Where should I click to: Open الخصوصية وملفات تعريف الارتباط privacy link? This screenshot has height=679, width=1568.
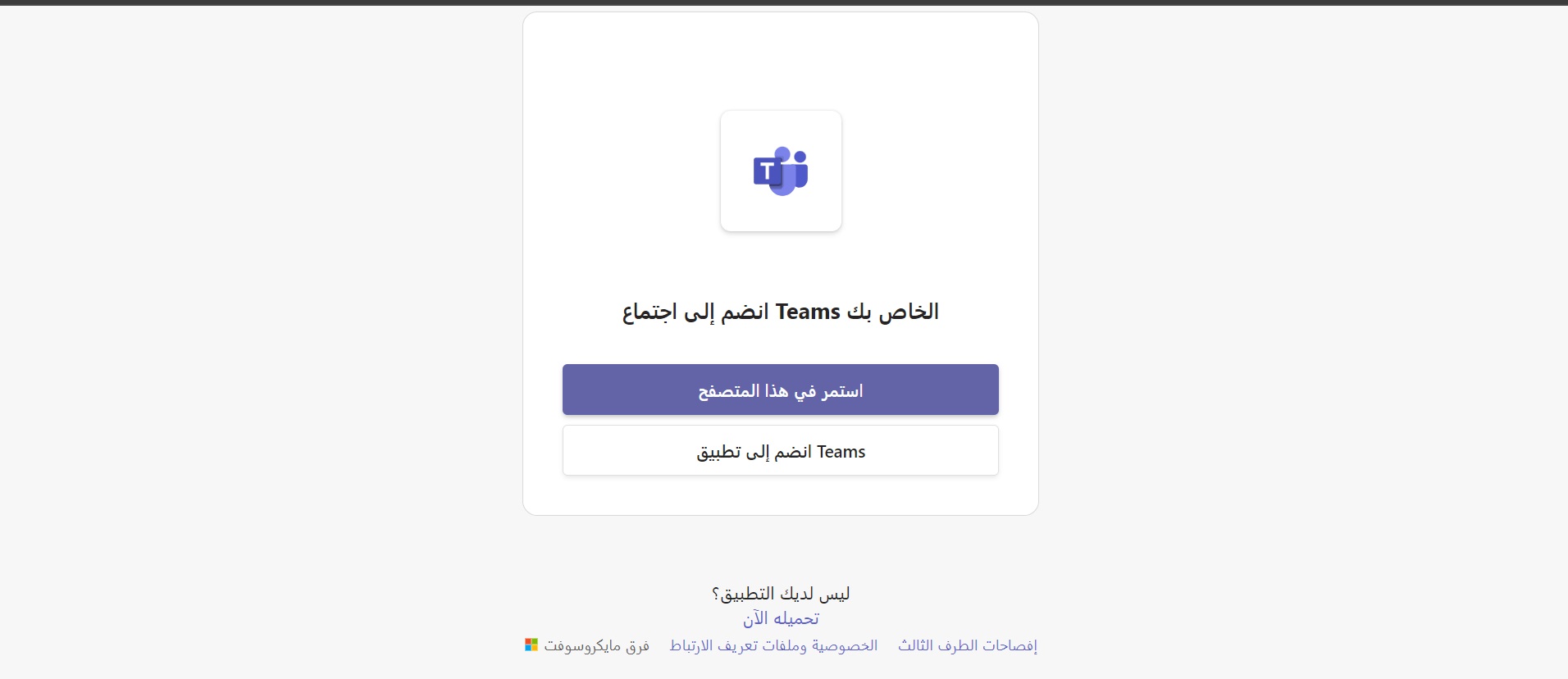773,645
